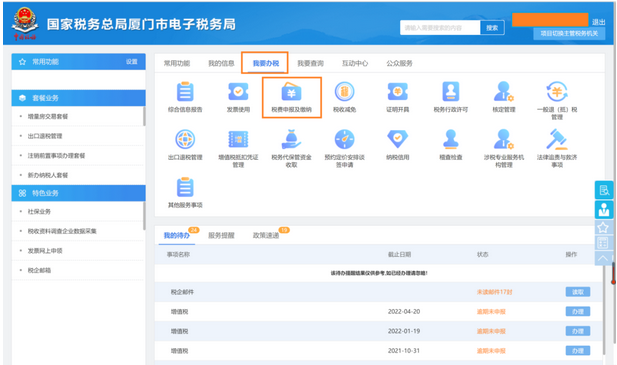The width and height of the screenshot is (617, 365).
Task: Select the 出口退税管理 globe icon
Action: click(185, 139)
